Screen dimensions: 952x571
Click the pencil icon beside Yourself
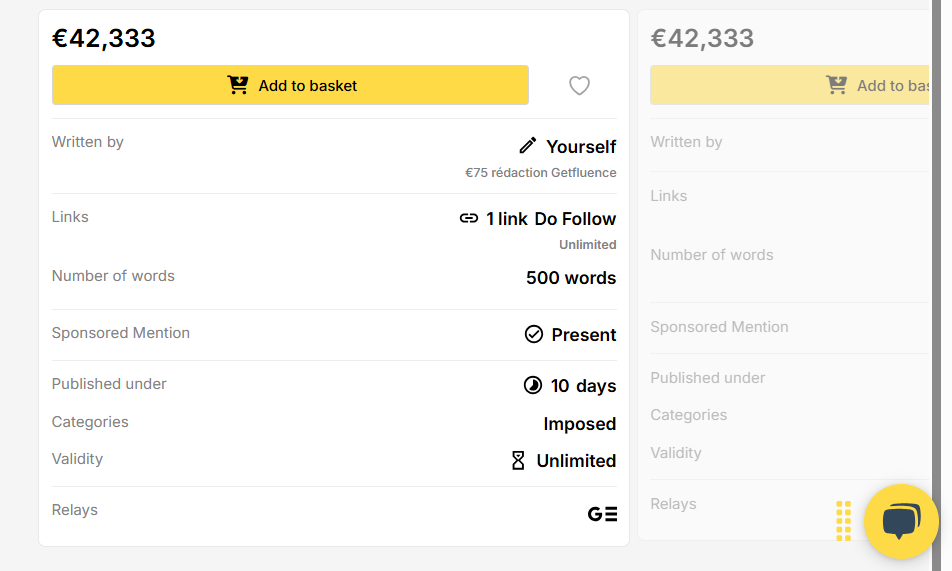point(528,146)
